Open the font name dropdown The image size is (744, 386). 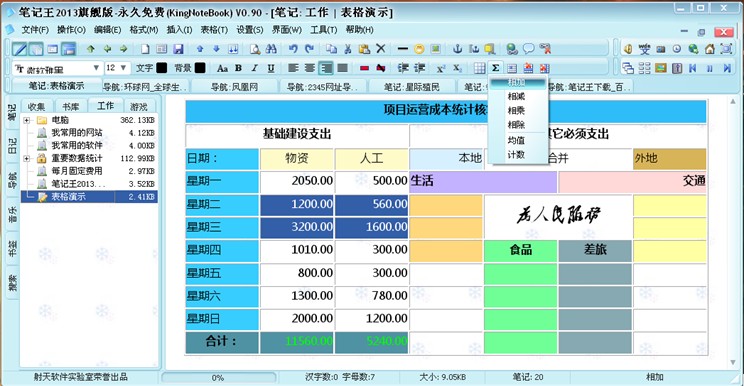coord(96,68)
